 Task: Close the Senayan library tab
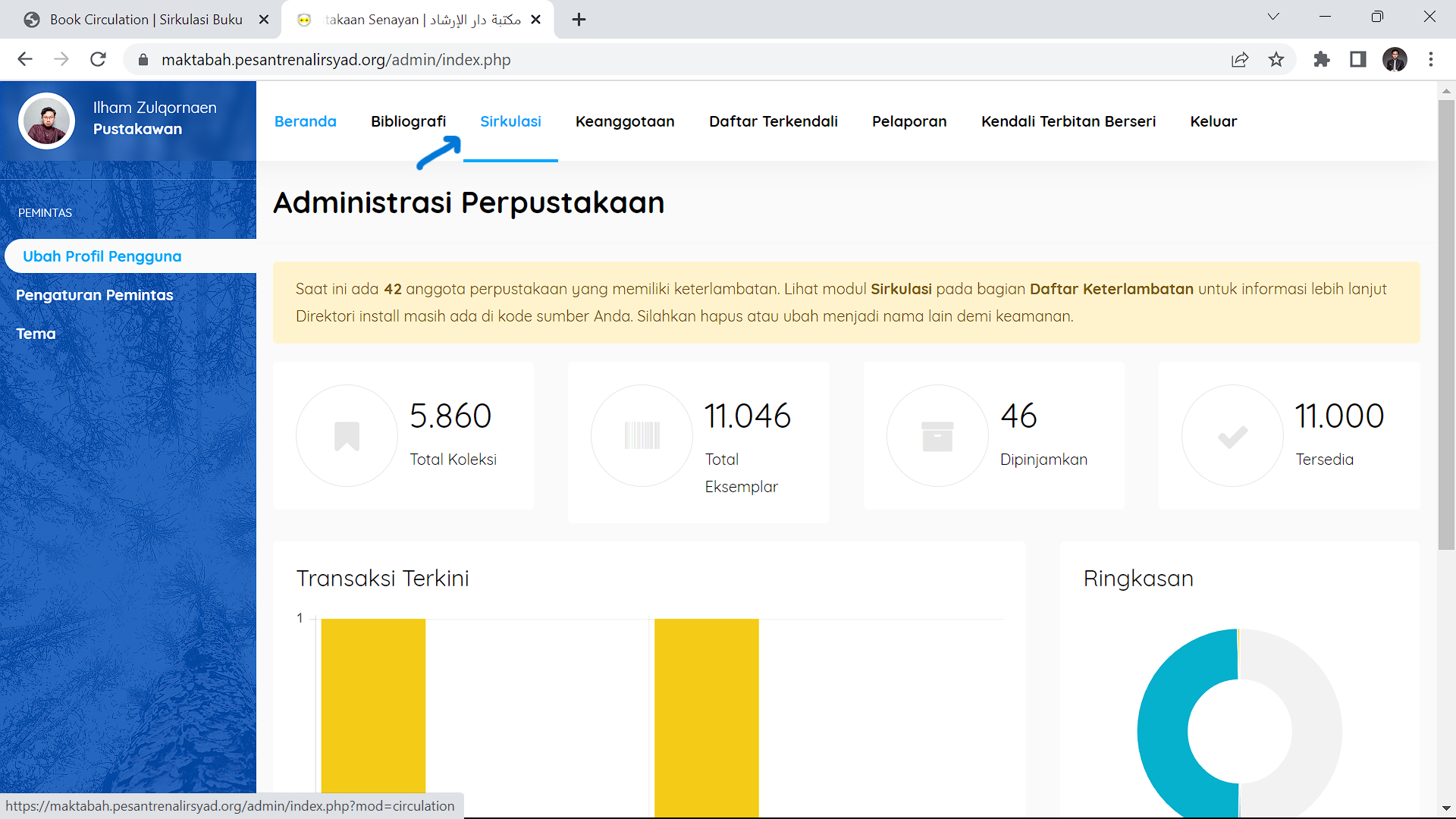tap(536, 20)
